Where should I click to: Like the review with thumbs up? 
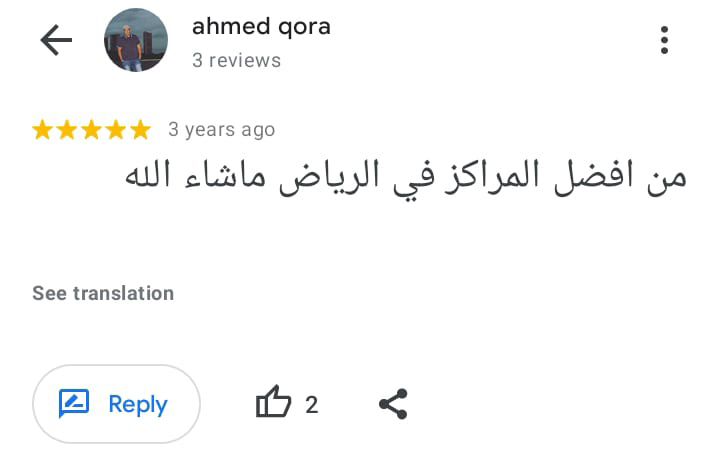click(273, 404)
